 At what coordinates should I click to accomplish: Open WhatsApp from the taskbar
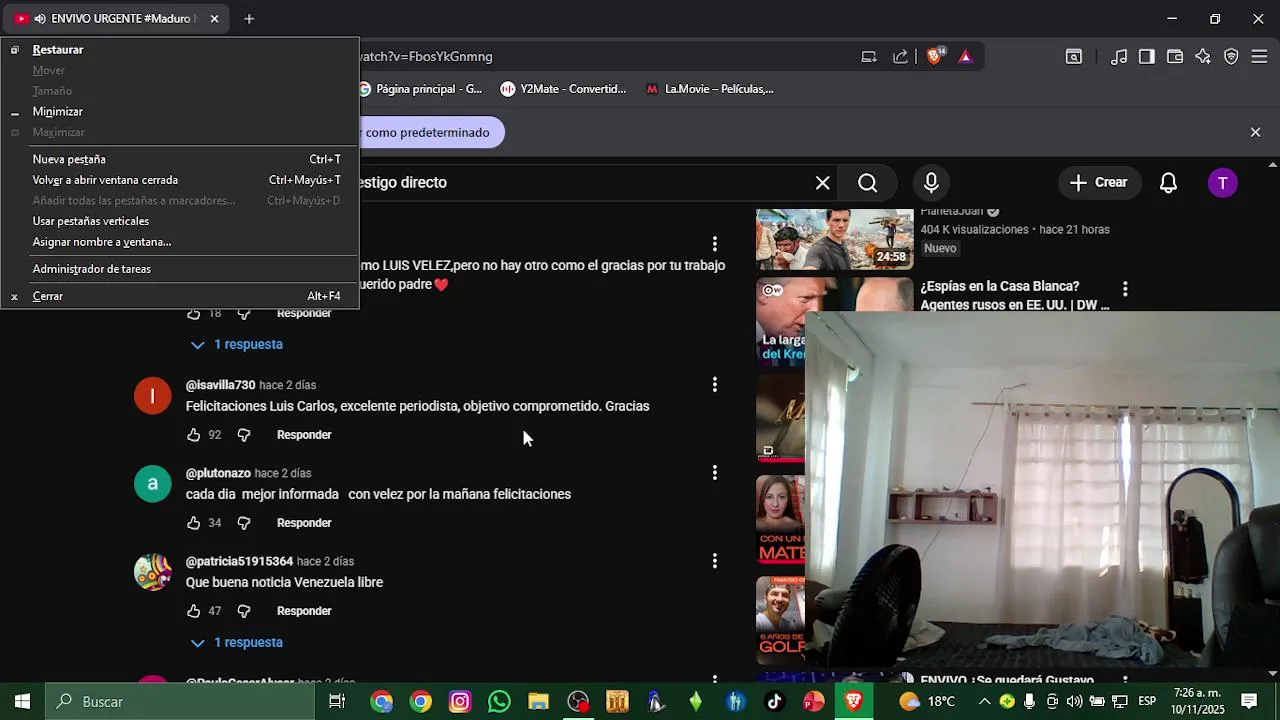[x=499, y=702]
